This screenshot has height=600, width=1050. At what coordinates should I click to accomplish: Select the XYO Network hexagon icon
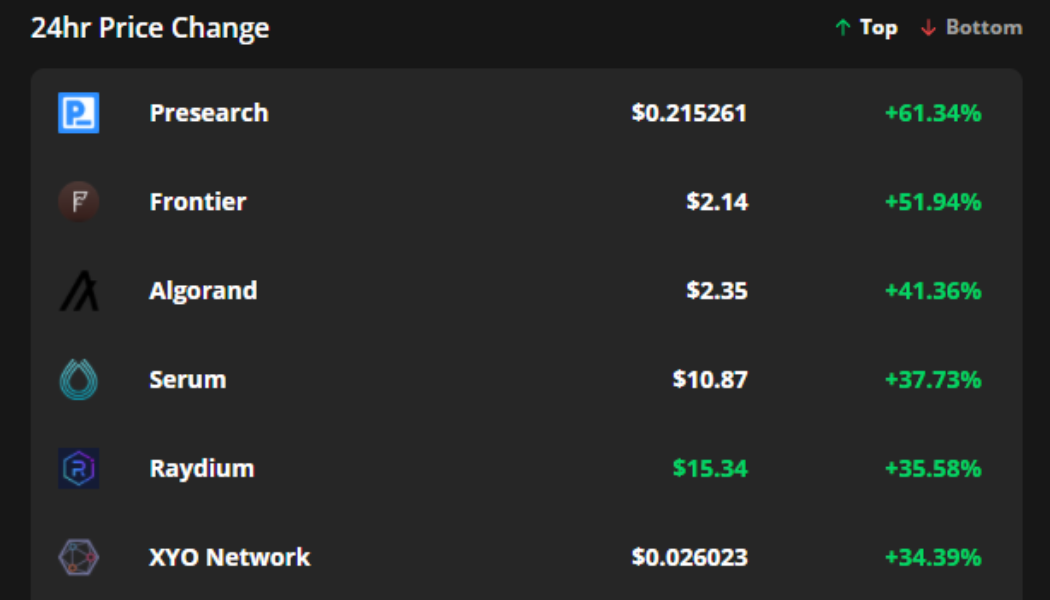coord(78,556)
